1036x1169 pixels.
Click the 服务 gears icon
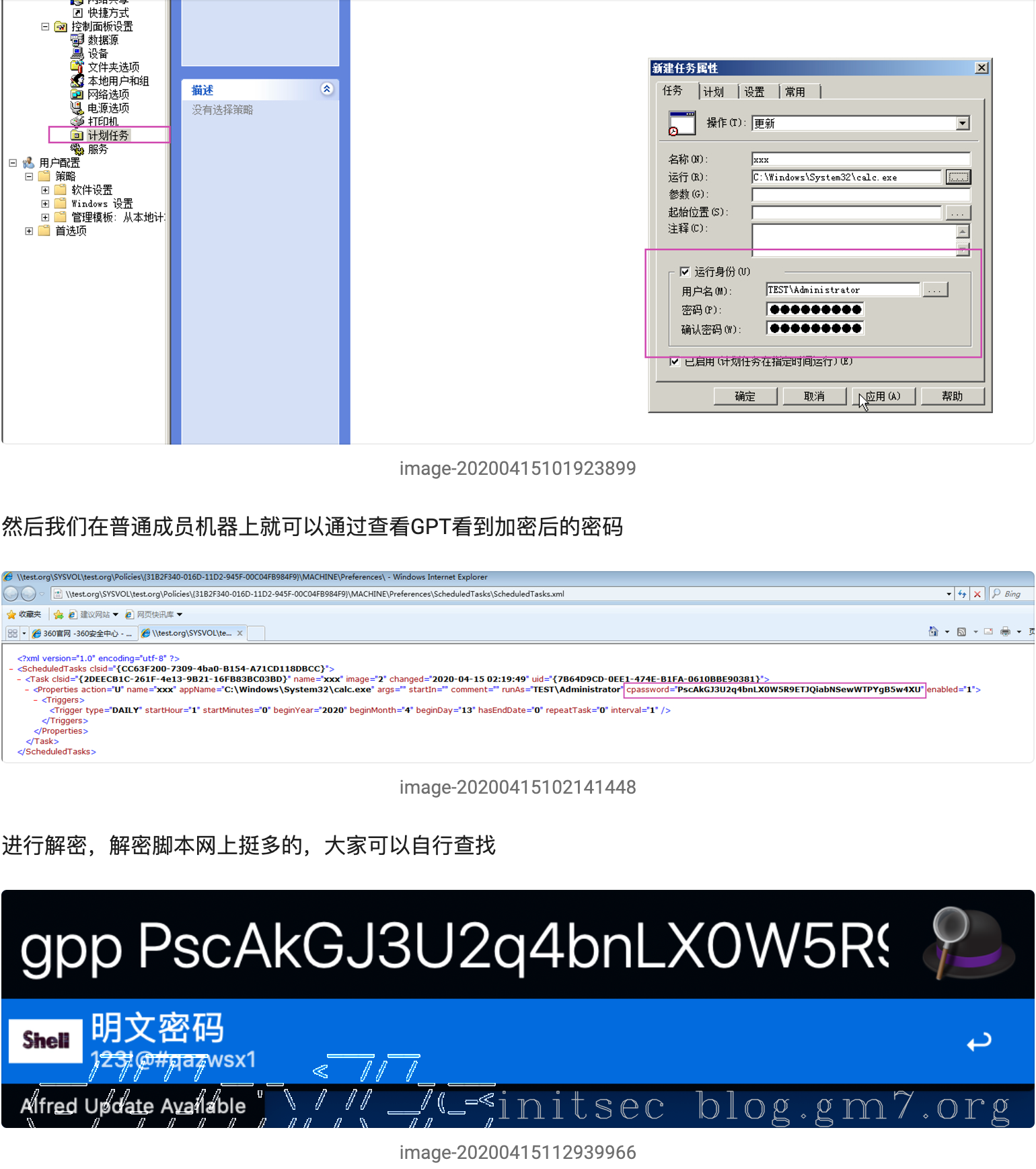click(x=77, y=149)
